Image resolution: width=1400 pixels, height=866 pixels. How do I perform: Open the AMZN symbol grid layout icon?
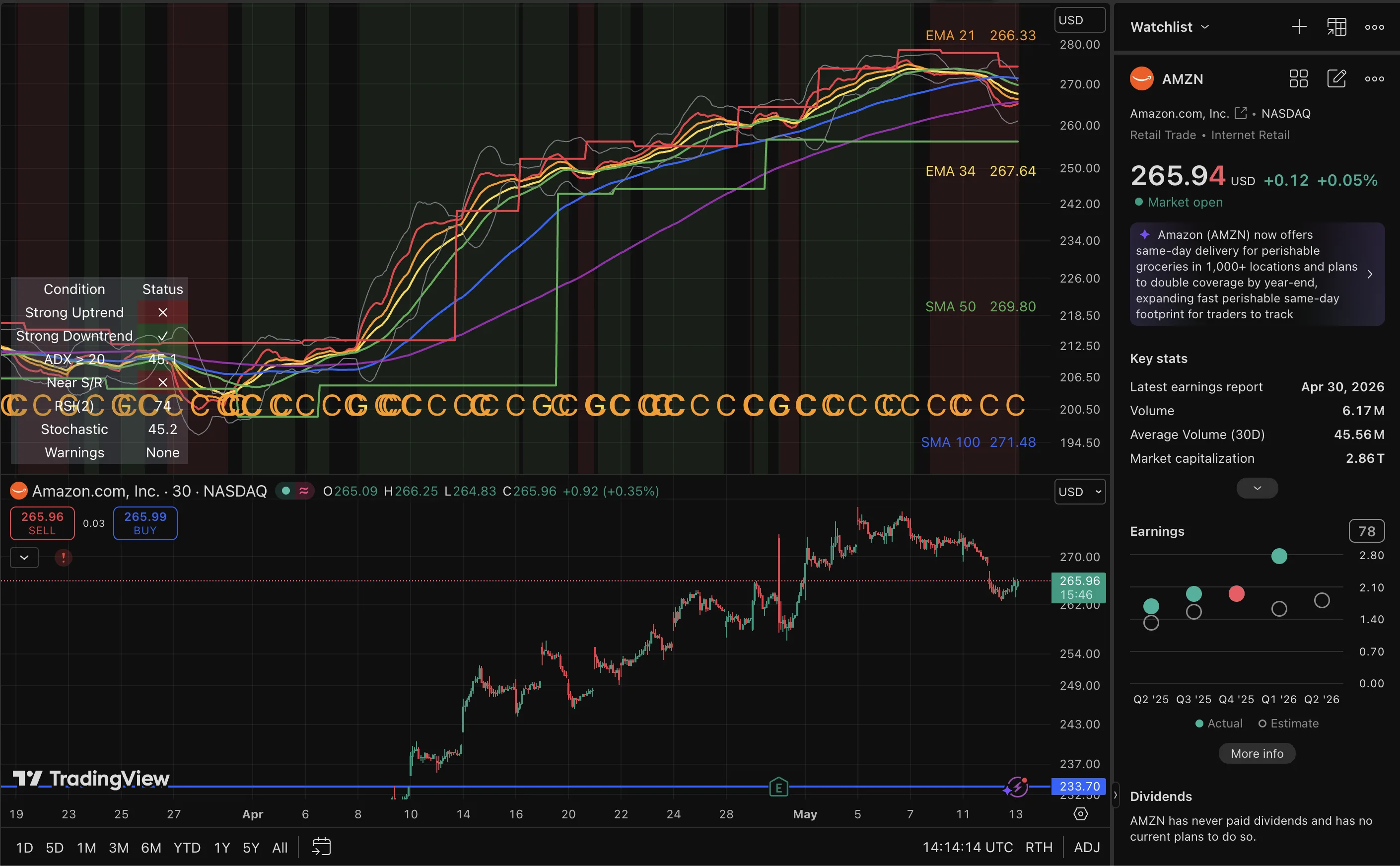click(x=1298, y=78)
